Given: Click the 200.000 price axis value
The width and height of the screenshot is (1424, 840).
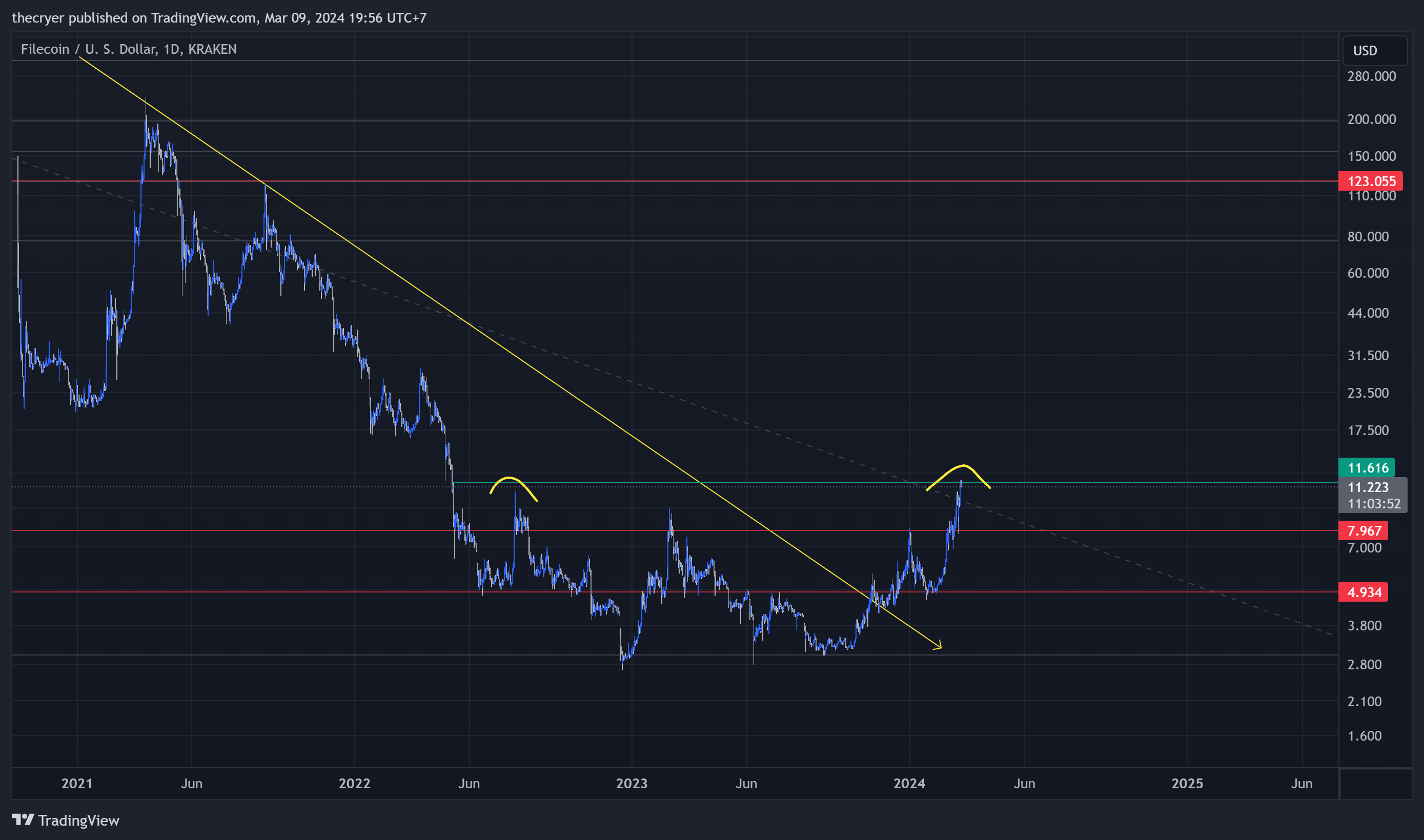Looking at the screenshot, I should click(1371, 119).
